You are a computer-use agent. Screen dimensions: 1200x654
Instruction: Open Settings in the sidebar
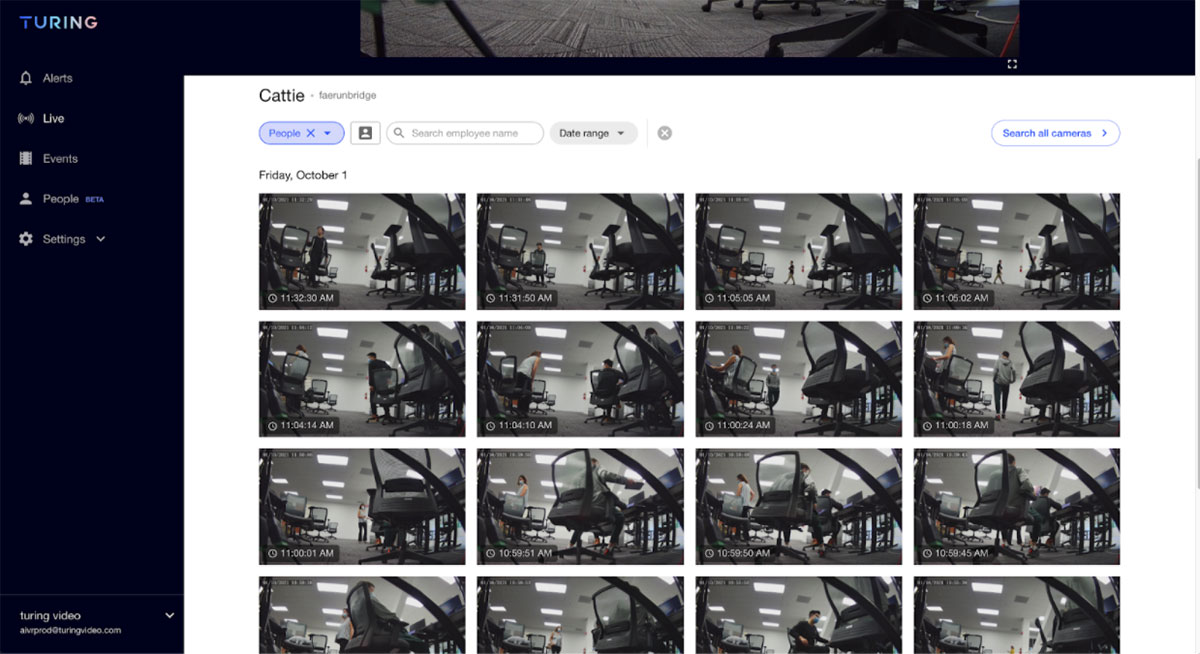64,239
